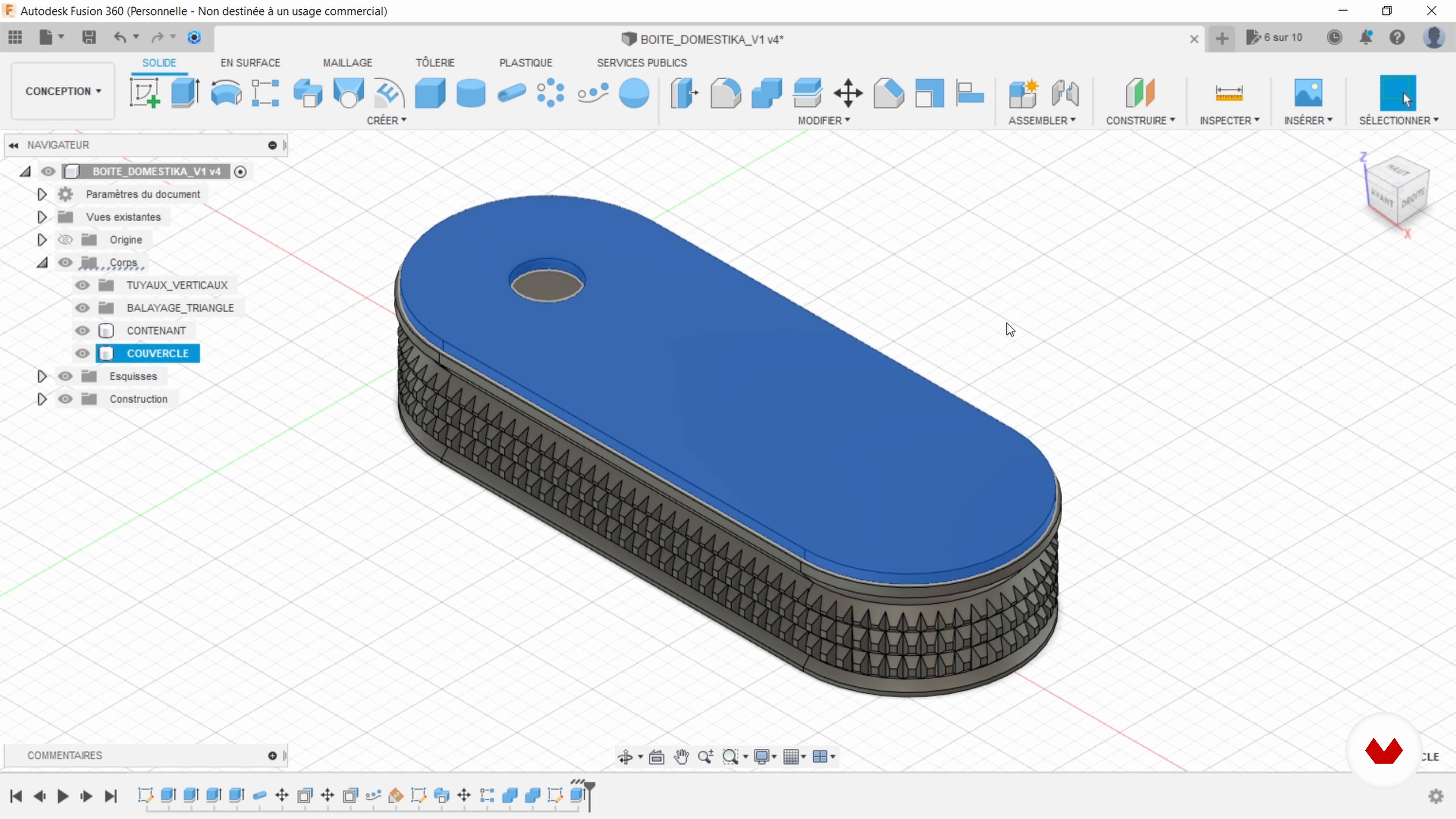Click the Look At camera icon
1456x819 pixels.
656,756
